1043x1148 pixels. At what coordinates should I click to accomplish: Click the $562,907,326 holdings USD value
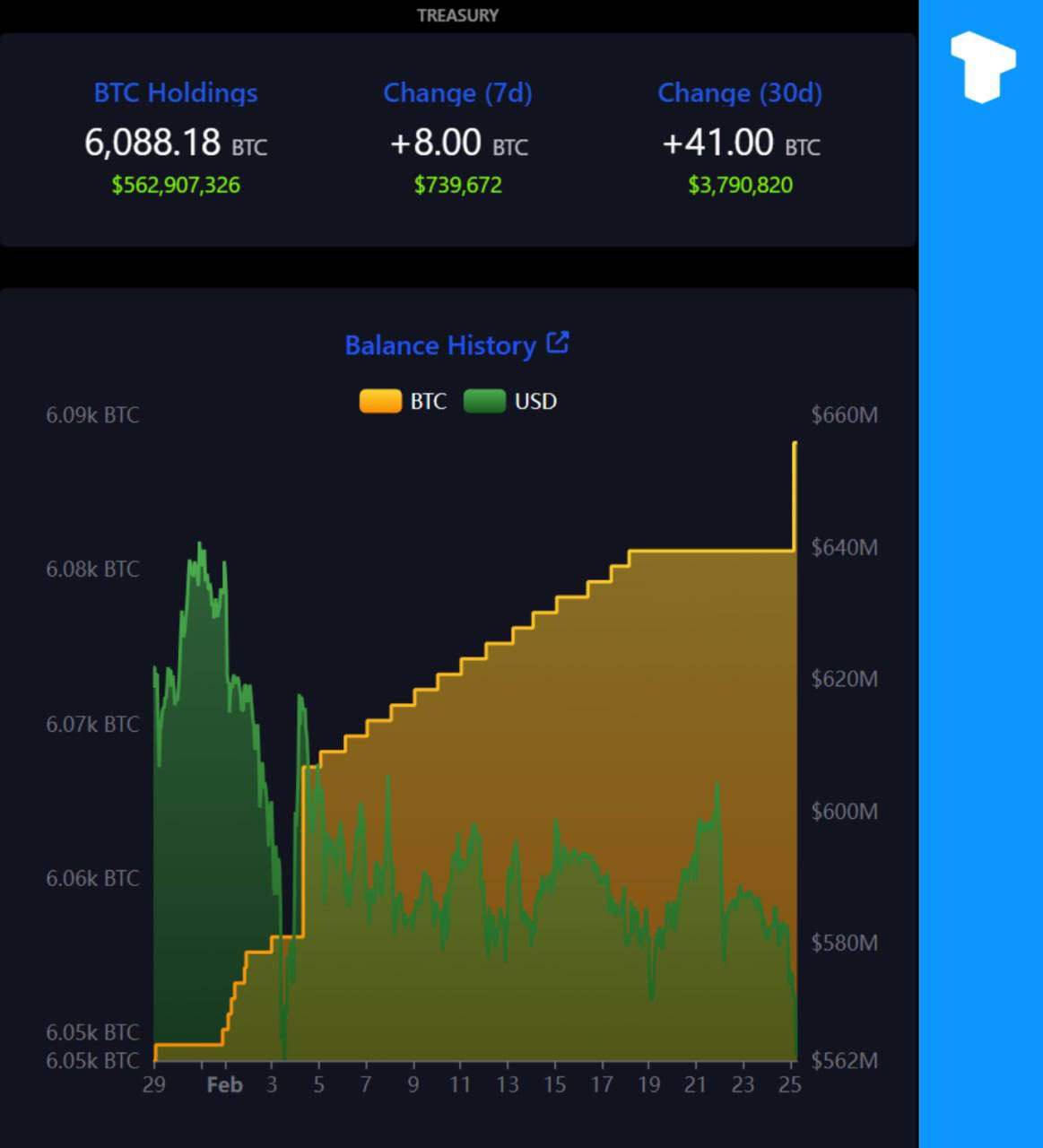click(176, 185)
